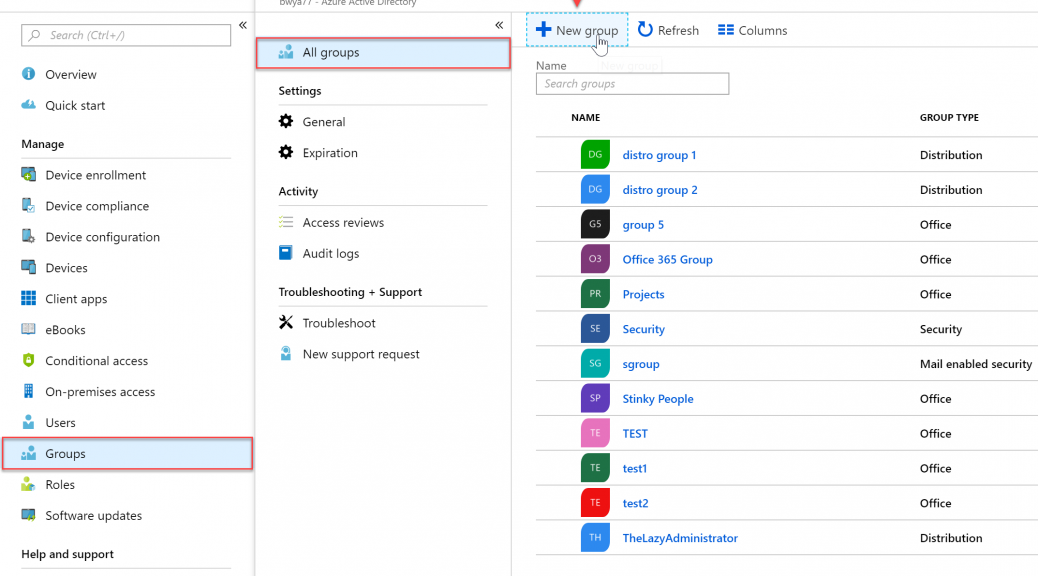Click the eBooks icon
The image size is (1038, 576).
[28, 329]
